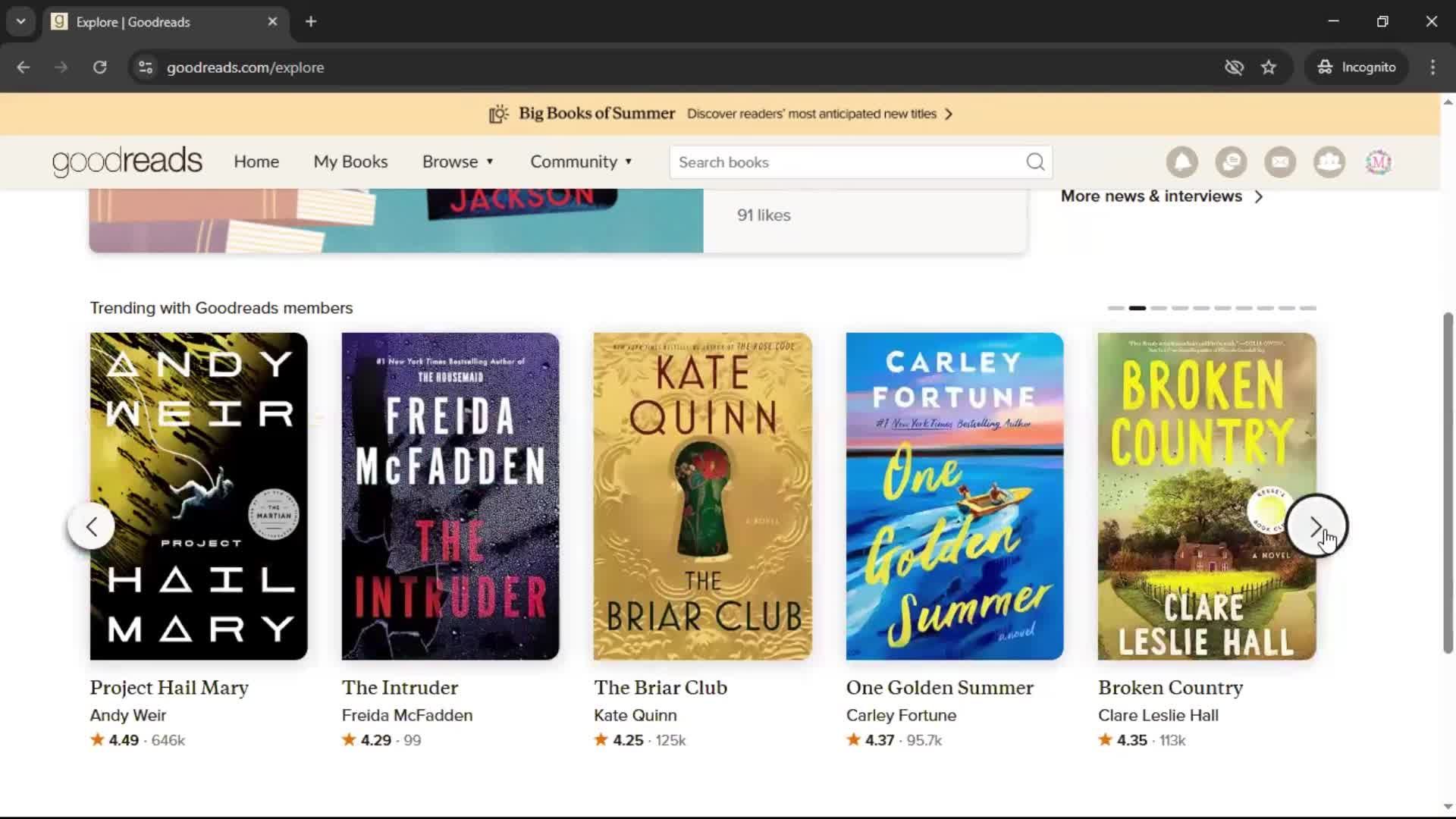Open More news & interviews link
Viewport: 1456px width, 819px height.
(1161, 196)
